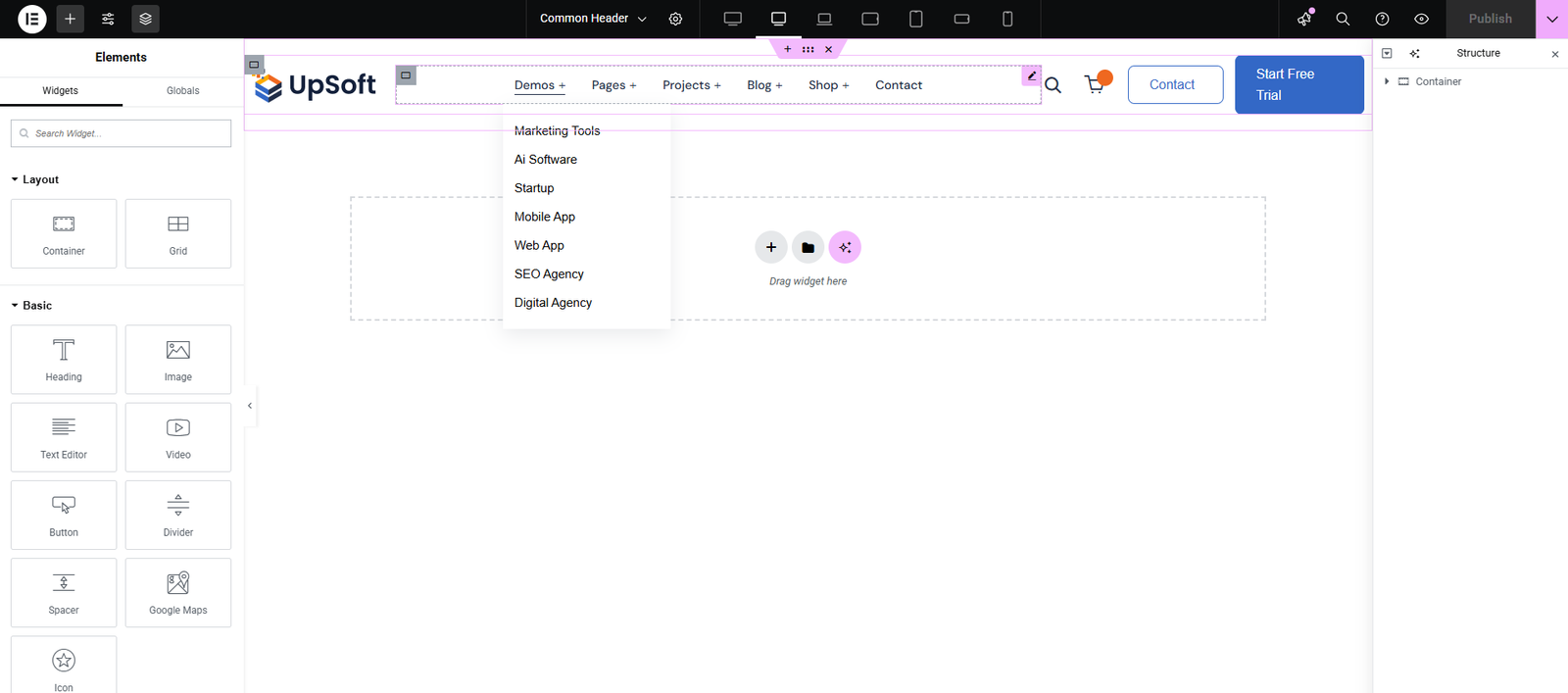
Task: Select the Text Editor widget
Action: (x=64, y=437)
